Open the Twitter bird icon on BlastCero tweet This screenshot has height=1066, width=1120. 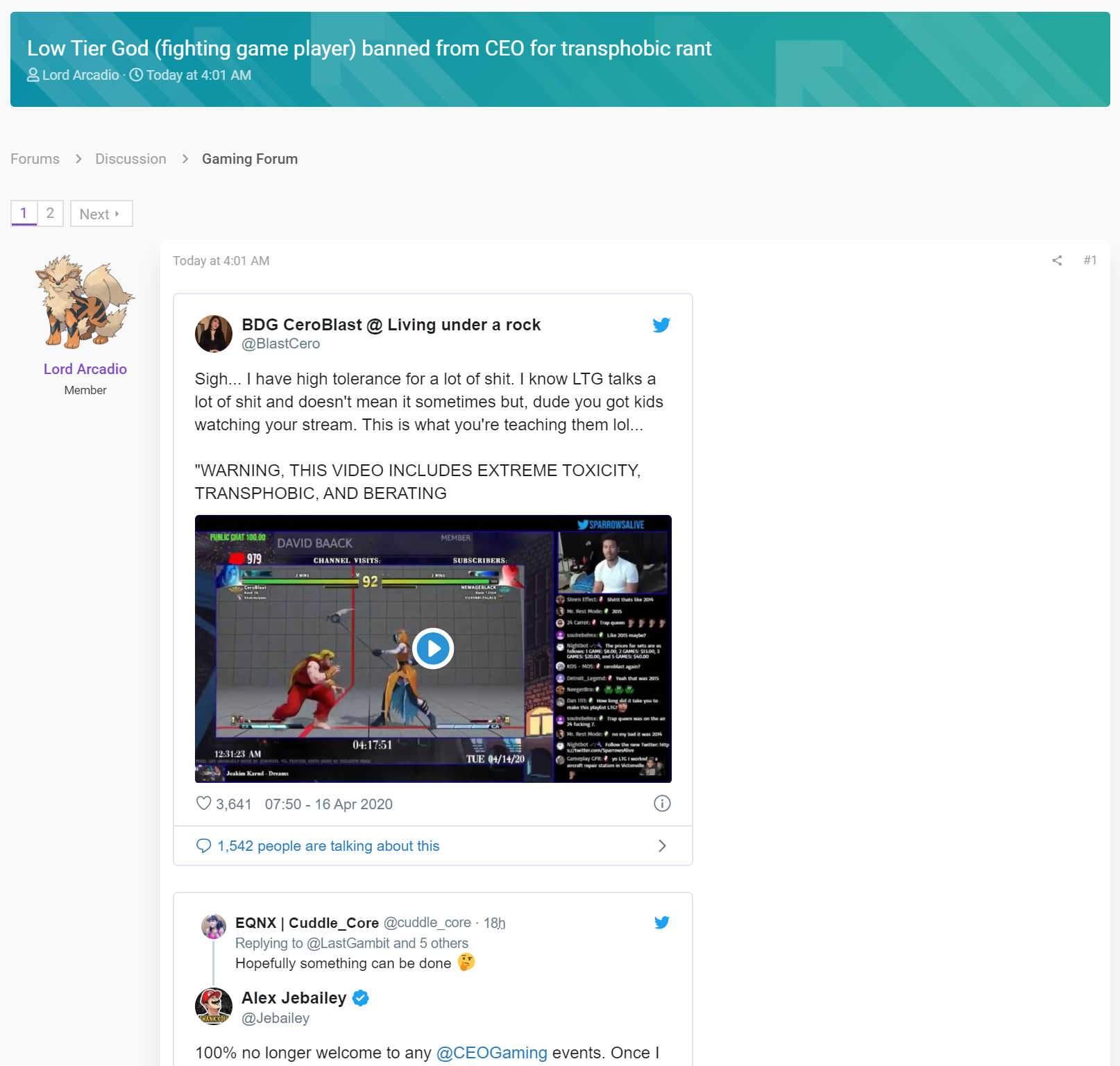tap(661, 325)
